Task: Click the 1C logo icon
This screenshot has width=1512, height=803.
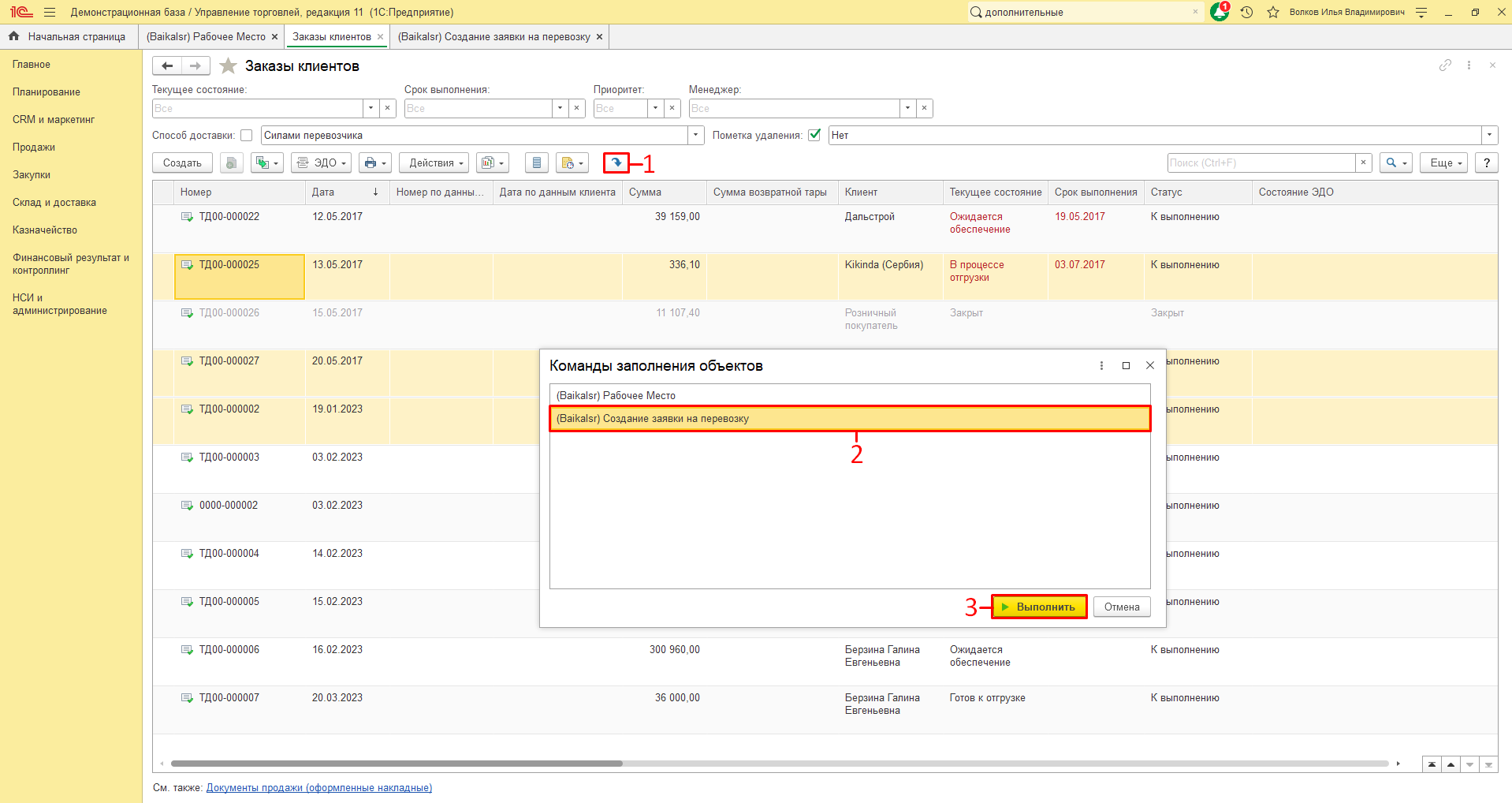Action: (x=21, y=12)
